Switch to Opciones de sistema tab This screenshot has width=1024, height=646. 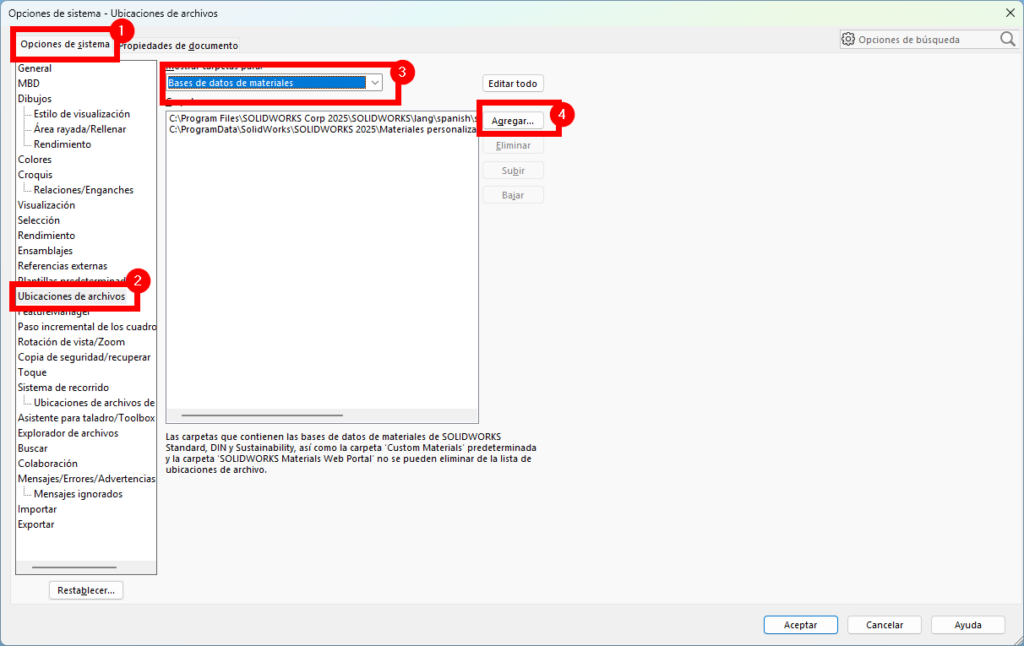(65, 45)
